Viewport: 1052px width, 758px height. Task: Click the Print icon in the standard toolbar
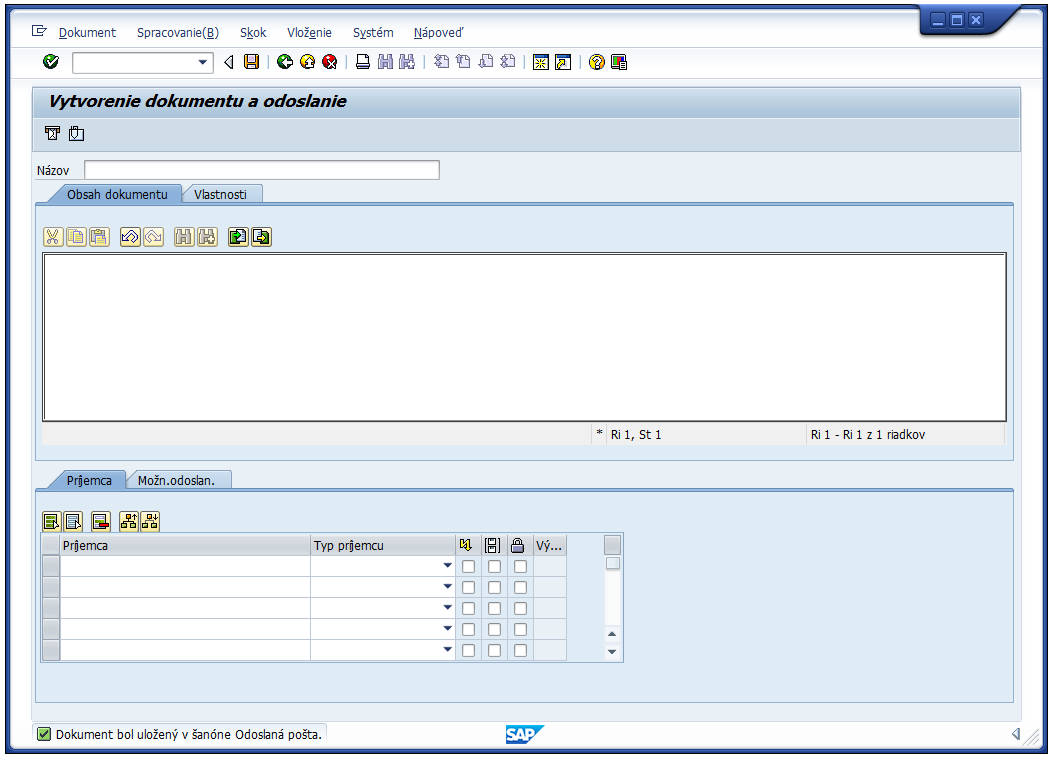(361, 61)
